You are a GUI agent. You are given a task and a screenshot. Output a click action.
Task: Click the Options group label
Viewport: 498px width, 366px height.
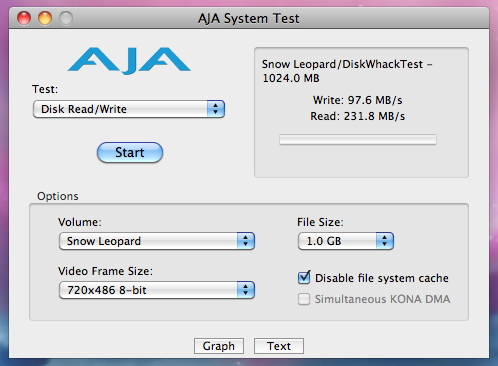tap(58, 196)
